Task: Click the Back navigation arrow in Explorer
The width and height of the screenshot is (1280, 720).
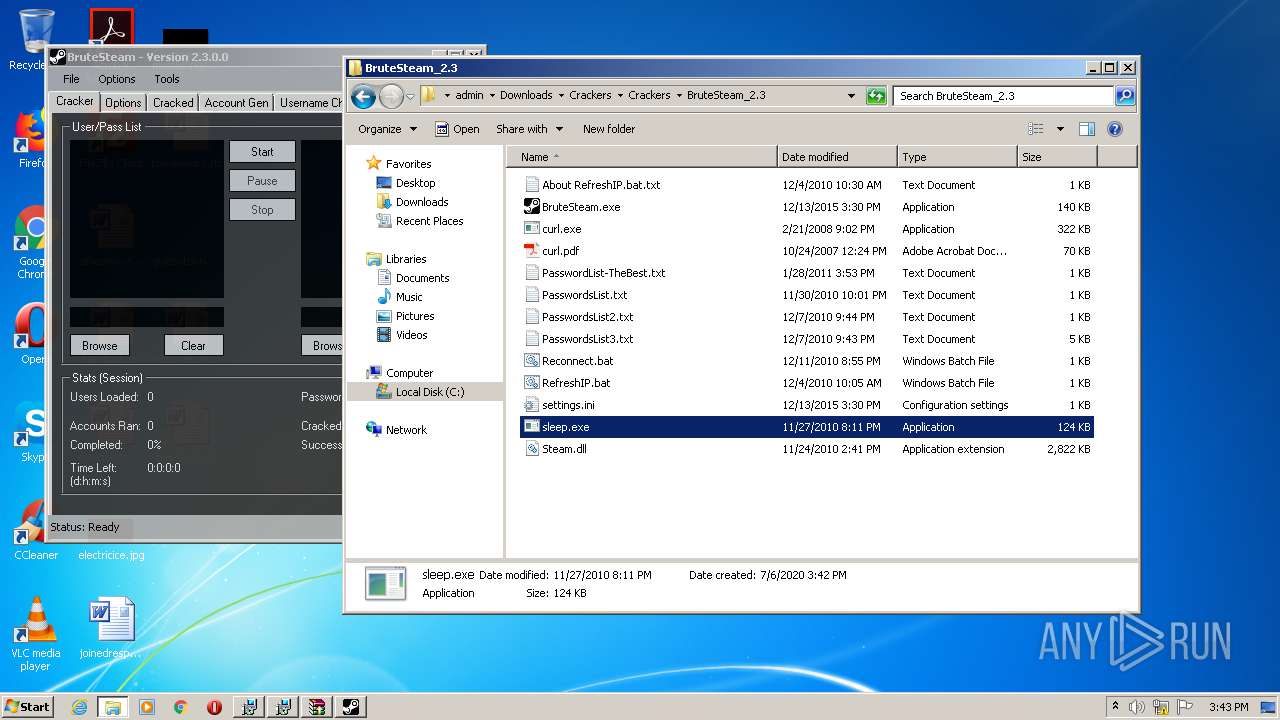Action: 363,96
